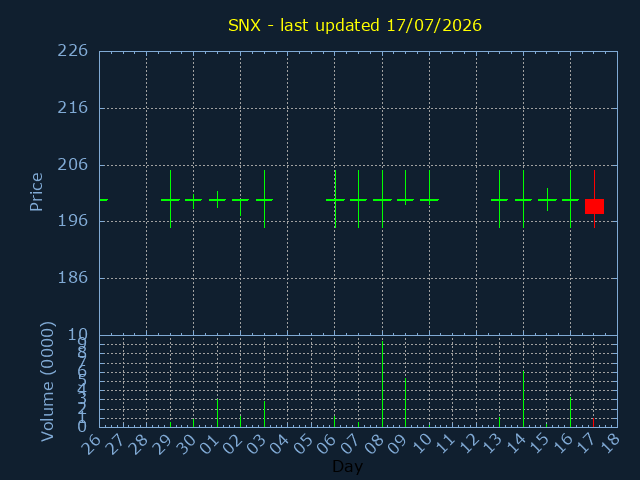
Task: Select the 226 price axis label
Action: pos(73,51)
